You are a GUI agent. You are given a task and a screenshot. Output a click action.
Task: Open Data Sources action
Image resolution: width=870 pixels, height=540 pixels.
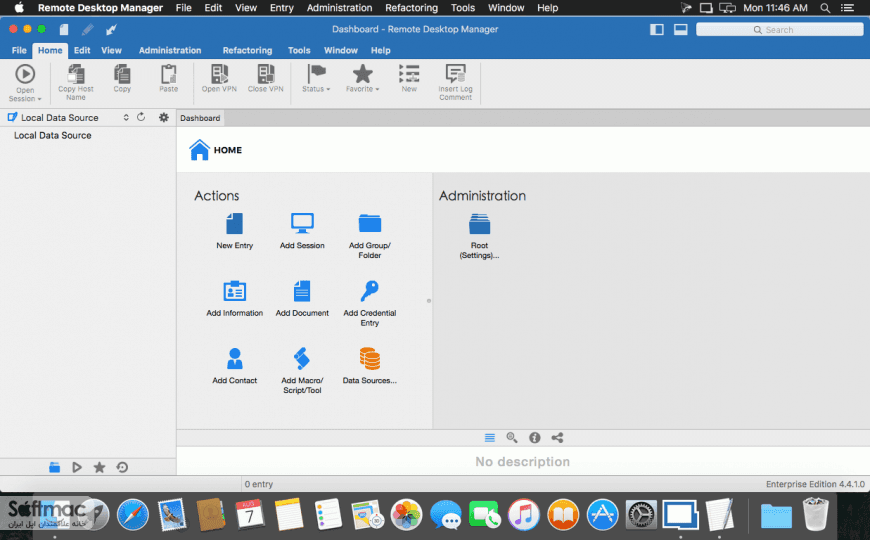[370, 366]
